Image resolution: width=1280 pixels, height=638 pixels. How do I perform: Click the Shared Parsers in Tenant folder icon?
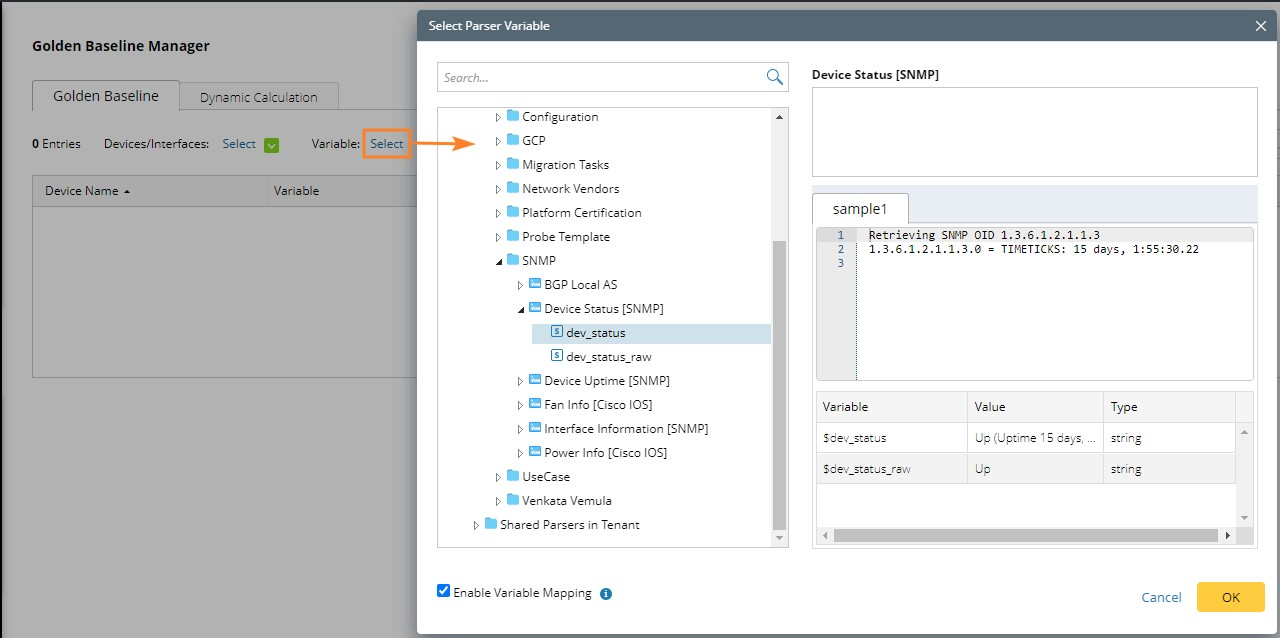pos(491,524)
